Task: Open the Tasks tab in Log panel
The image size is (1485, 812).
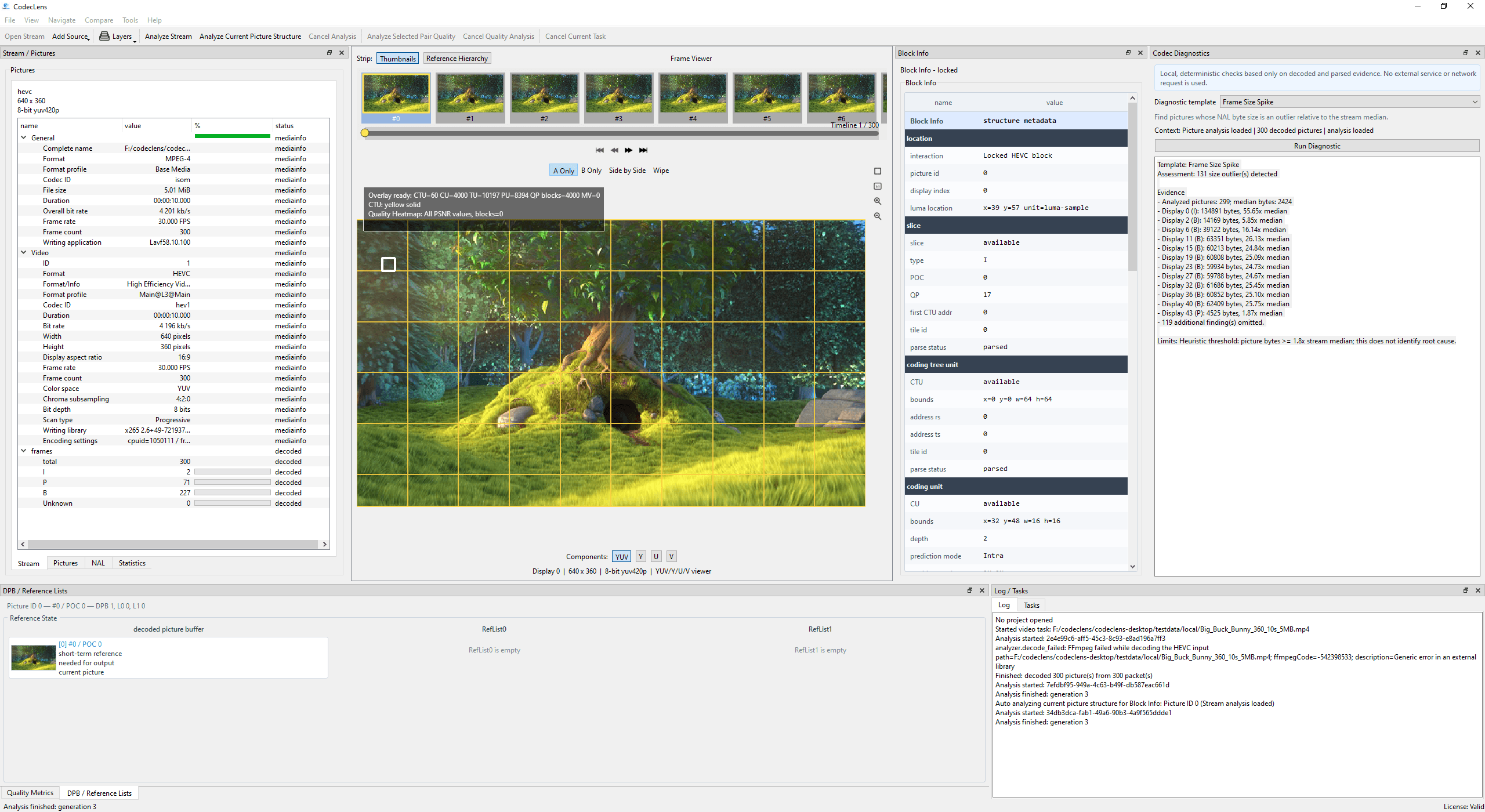Action: coord(1031,606)
